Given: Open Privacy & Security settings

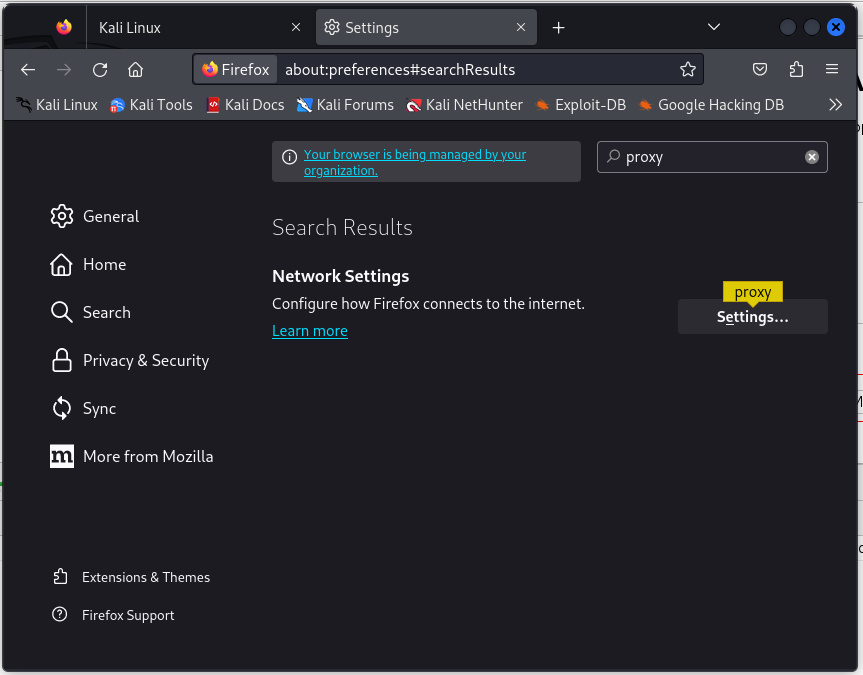Looking at the screenshot, I should (130, 361).
